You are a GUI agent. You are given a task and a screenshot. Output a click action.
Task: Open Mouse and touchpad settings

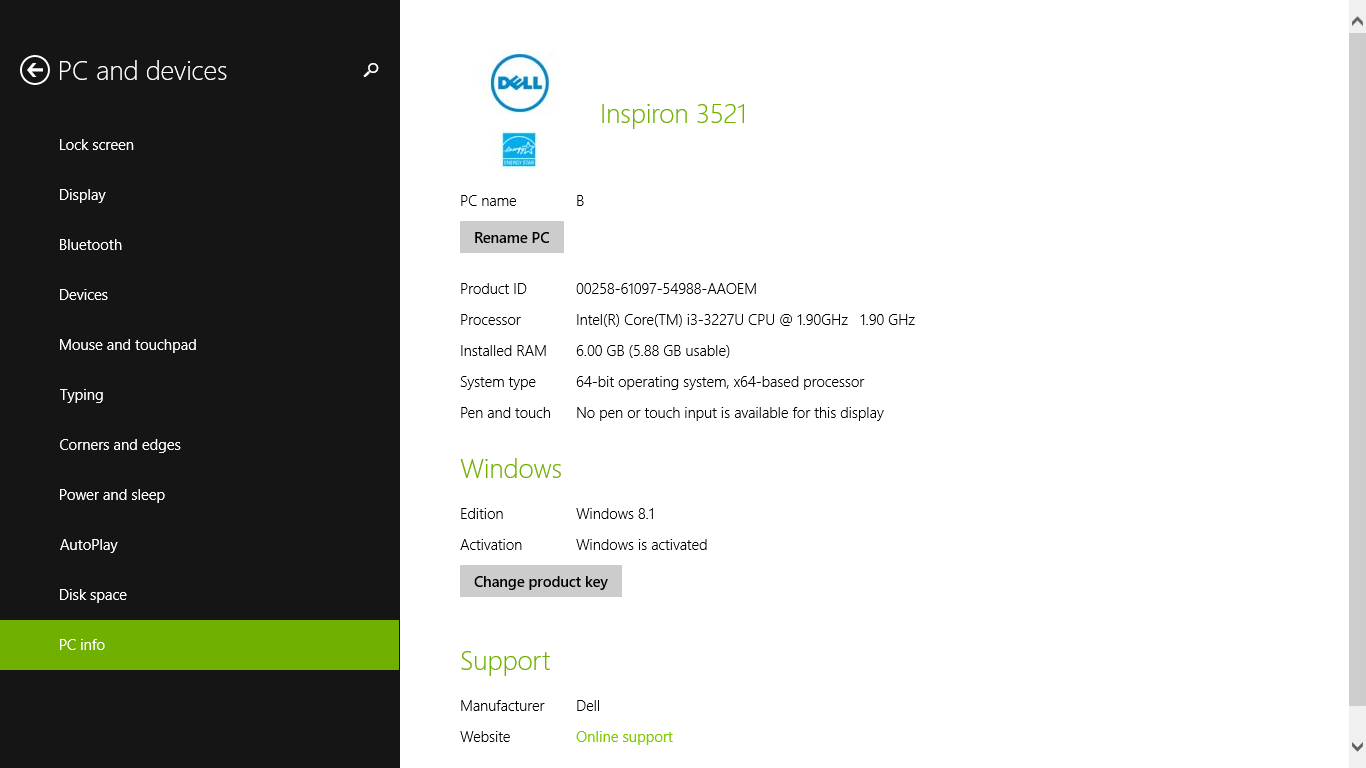[200, 345]
